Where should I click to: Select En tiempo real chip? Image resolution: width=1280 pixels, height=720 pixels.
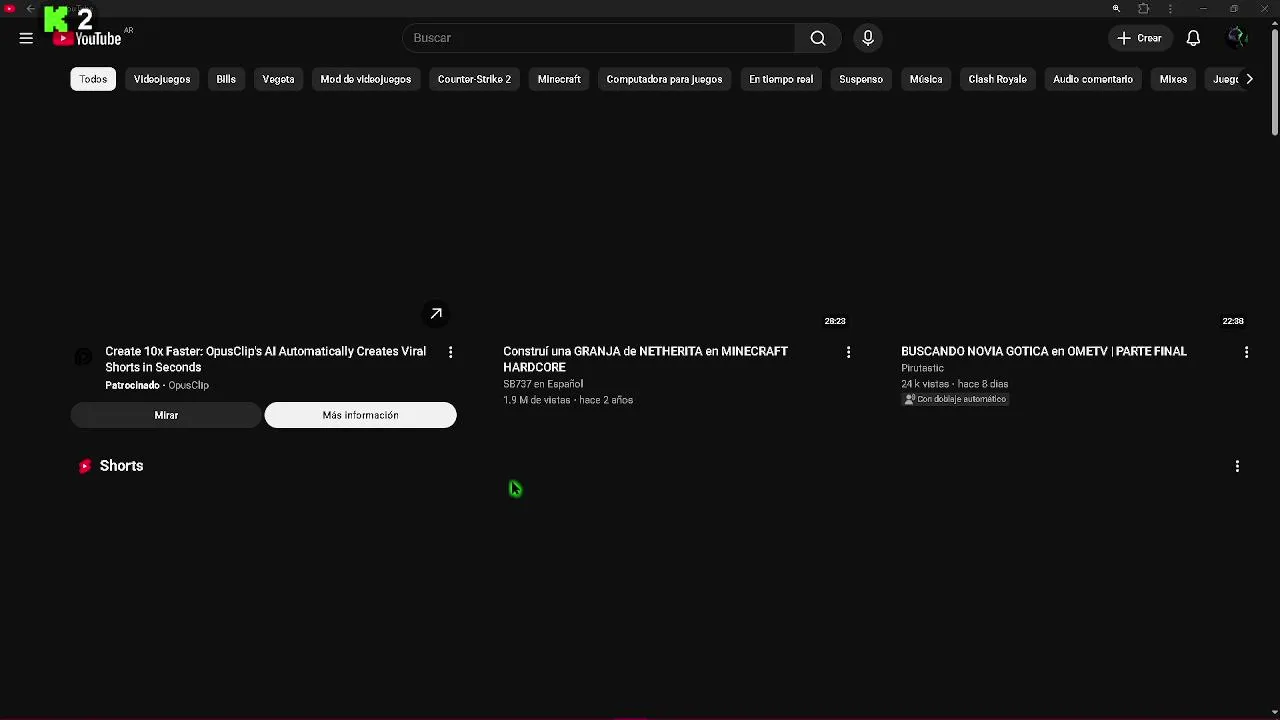[781, 79]
